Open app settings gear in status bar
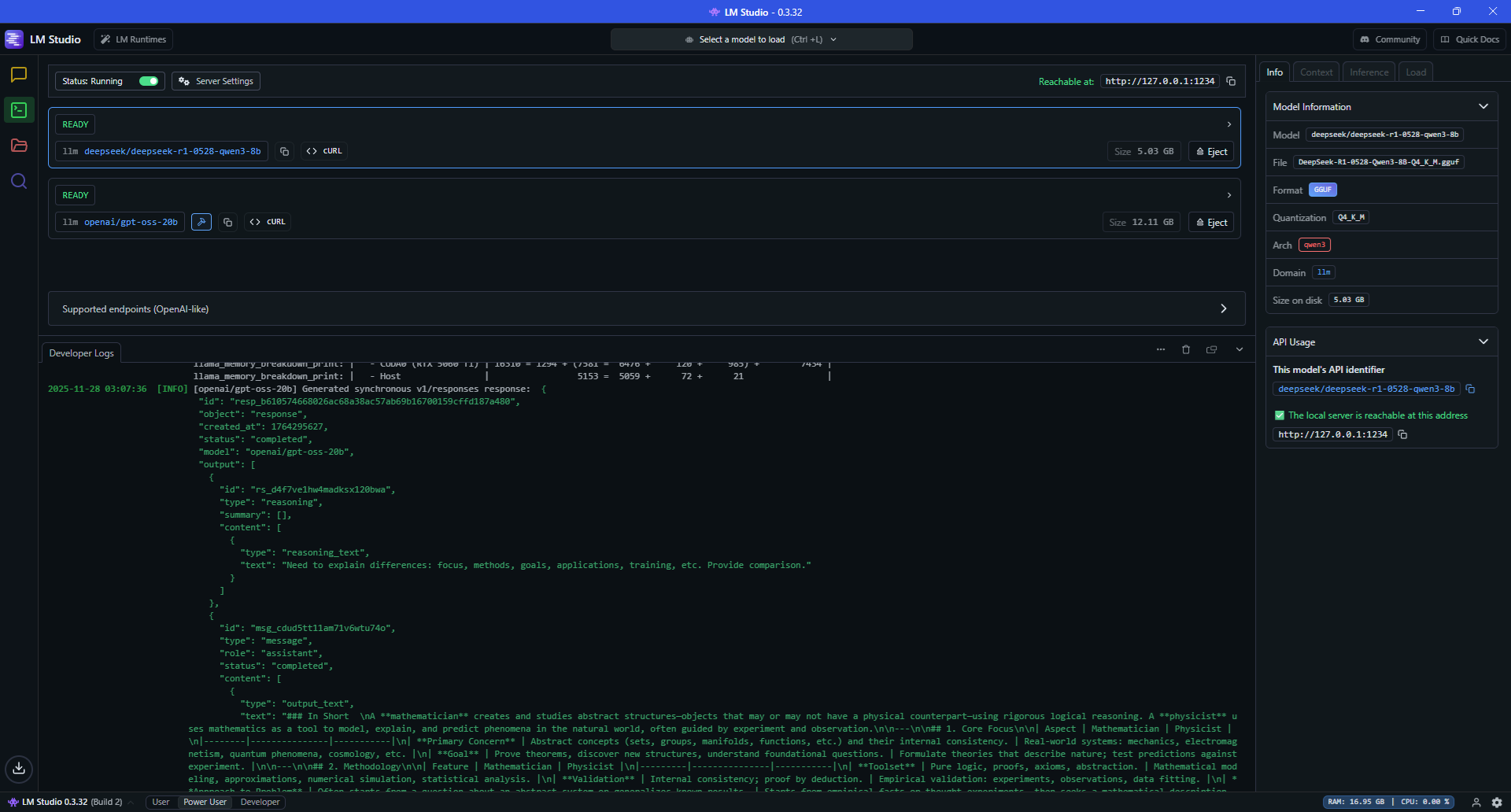Image resolution: width=1511 pixels, height=812 pixels. tap(1497, 803)
